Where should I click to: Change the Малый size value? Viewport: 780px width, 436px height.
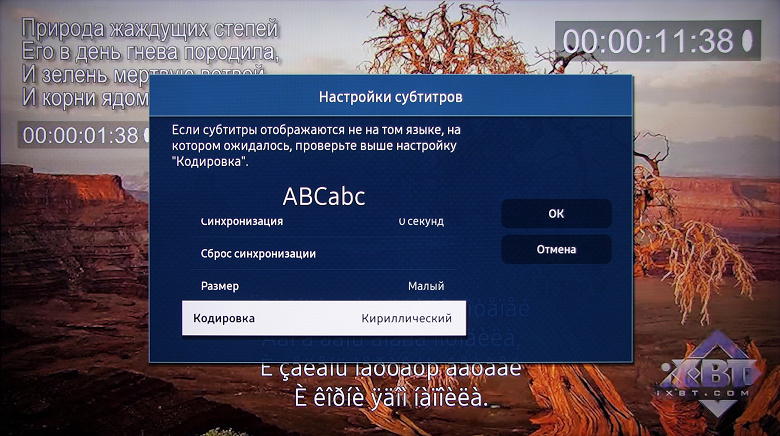tap(426, 286)
